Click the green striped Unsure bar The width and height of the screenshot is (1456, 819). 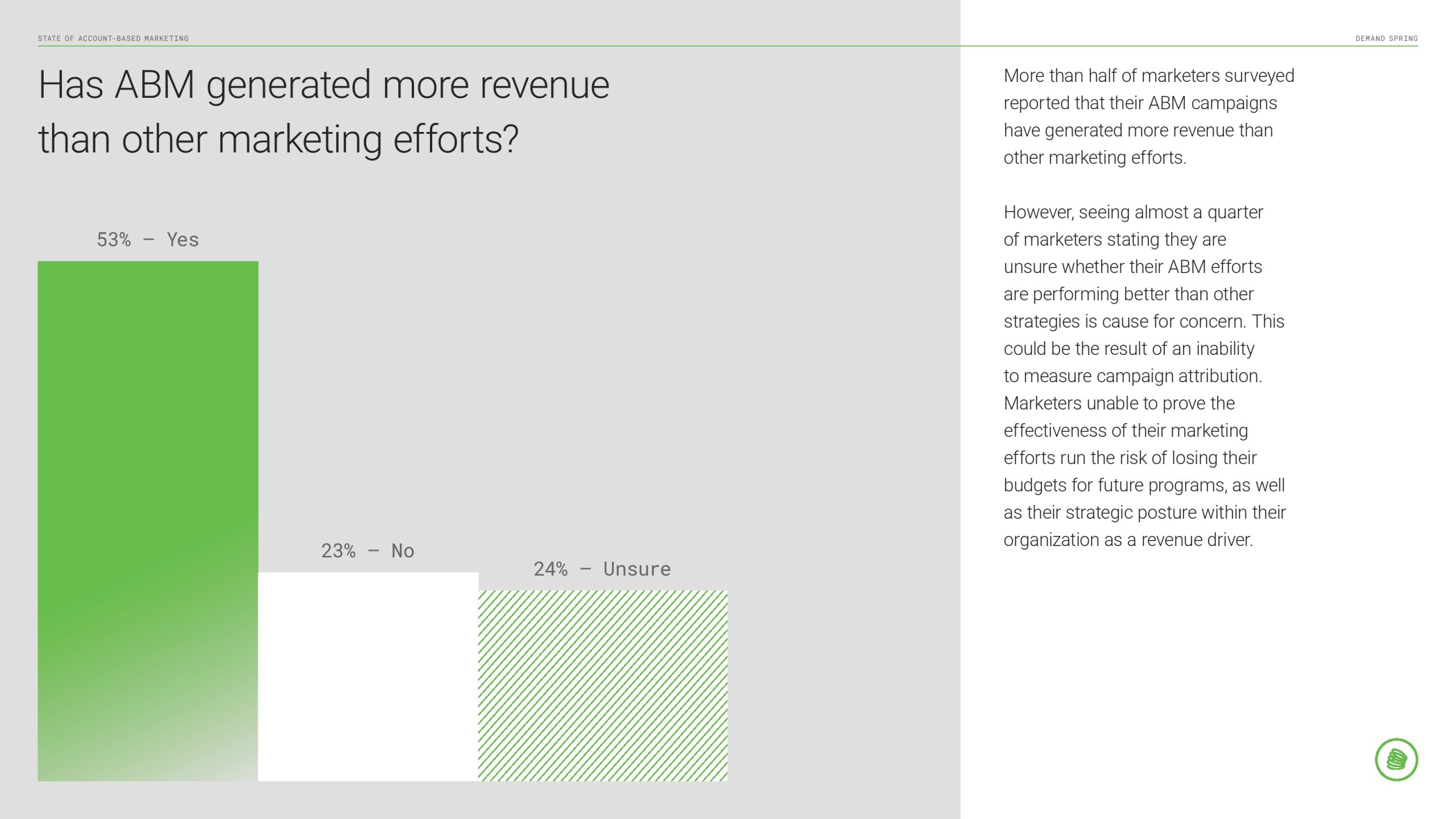pos(602,685)
